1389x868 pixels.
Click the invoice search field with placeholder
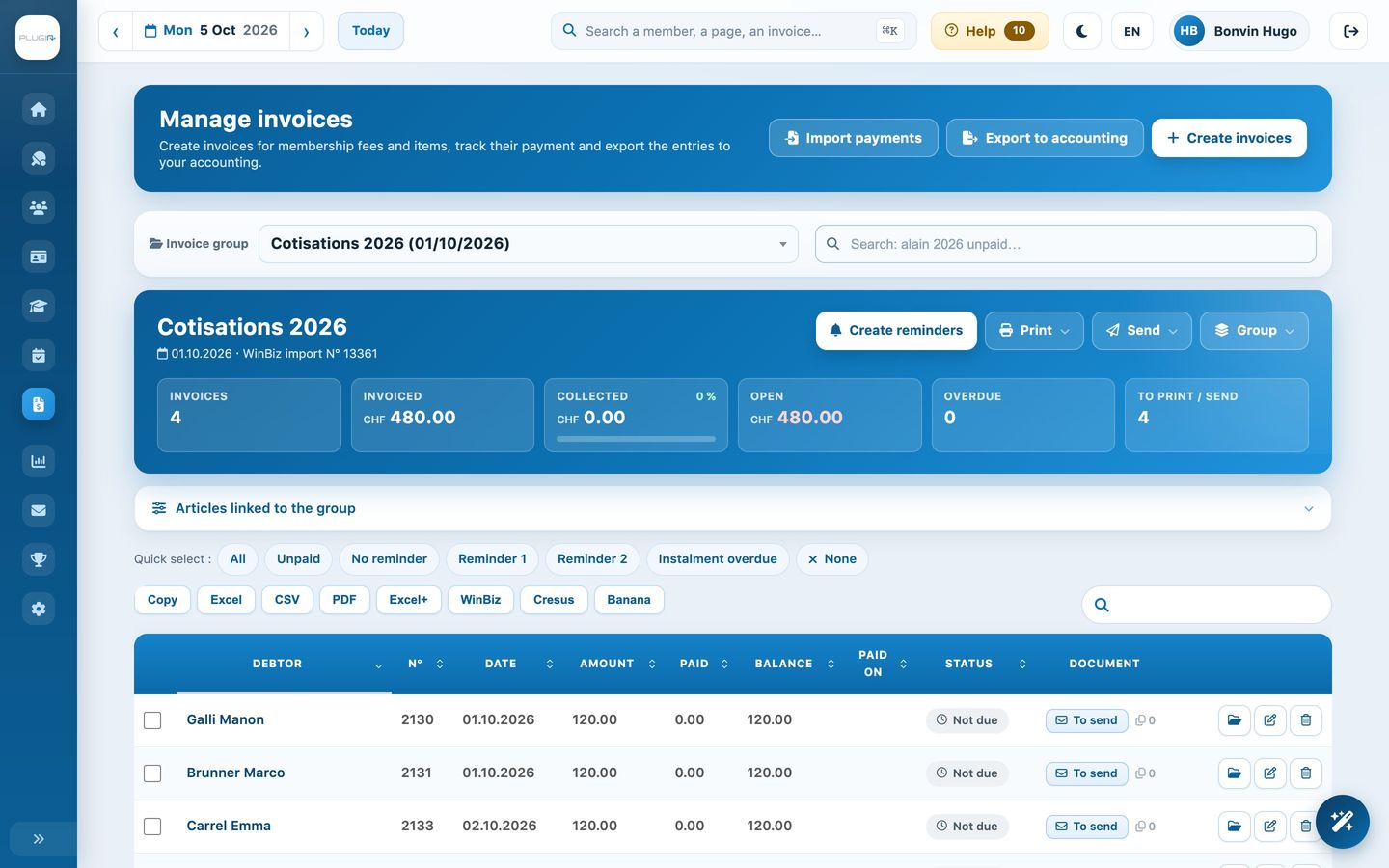click(x=1066, y=244)
